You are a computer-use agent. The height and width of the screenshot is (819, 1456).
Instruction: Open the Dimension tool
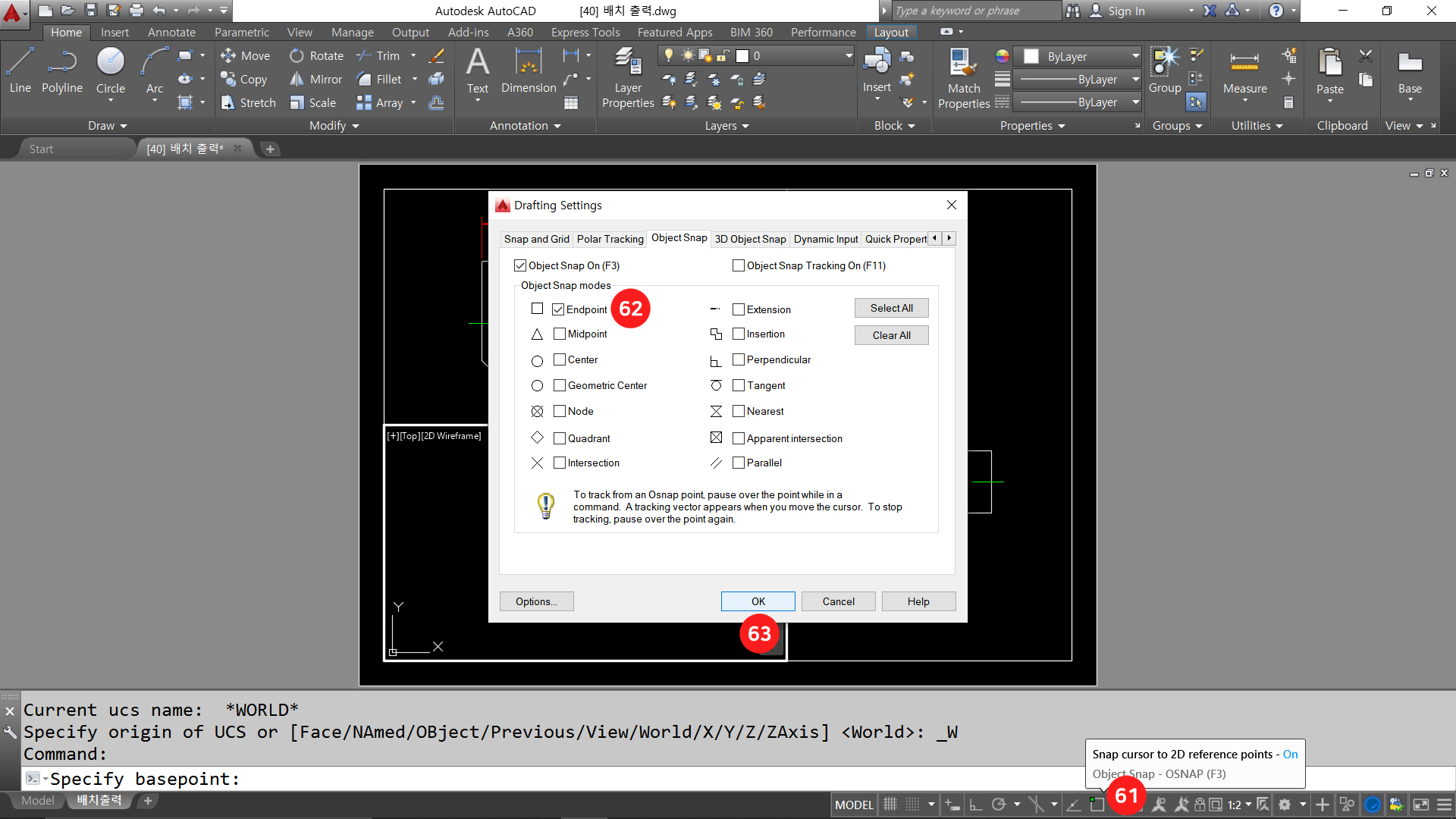click(x=529, y=70)
